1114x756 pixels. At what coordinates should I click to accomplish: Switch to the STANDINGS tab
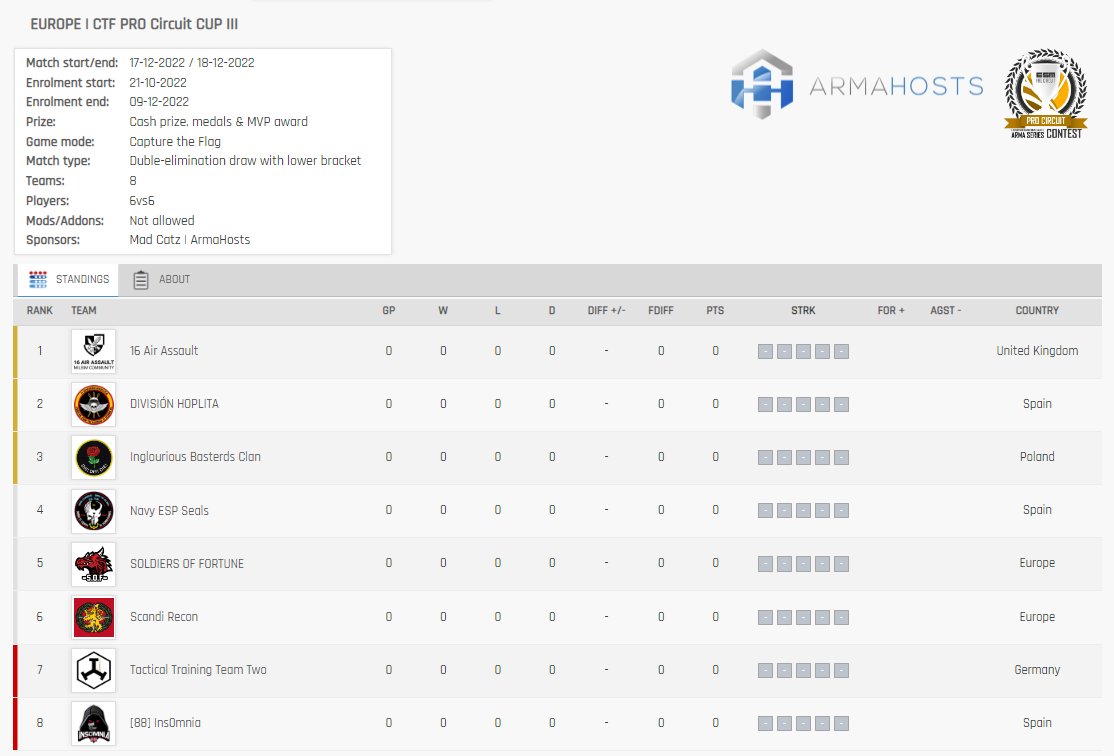point(68,279)
